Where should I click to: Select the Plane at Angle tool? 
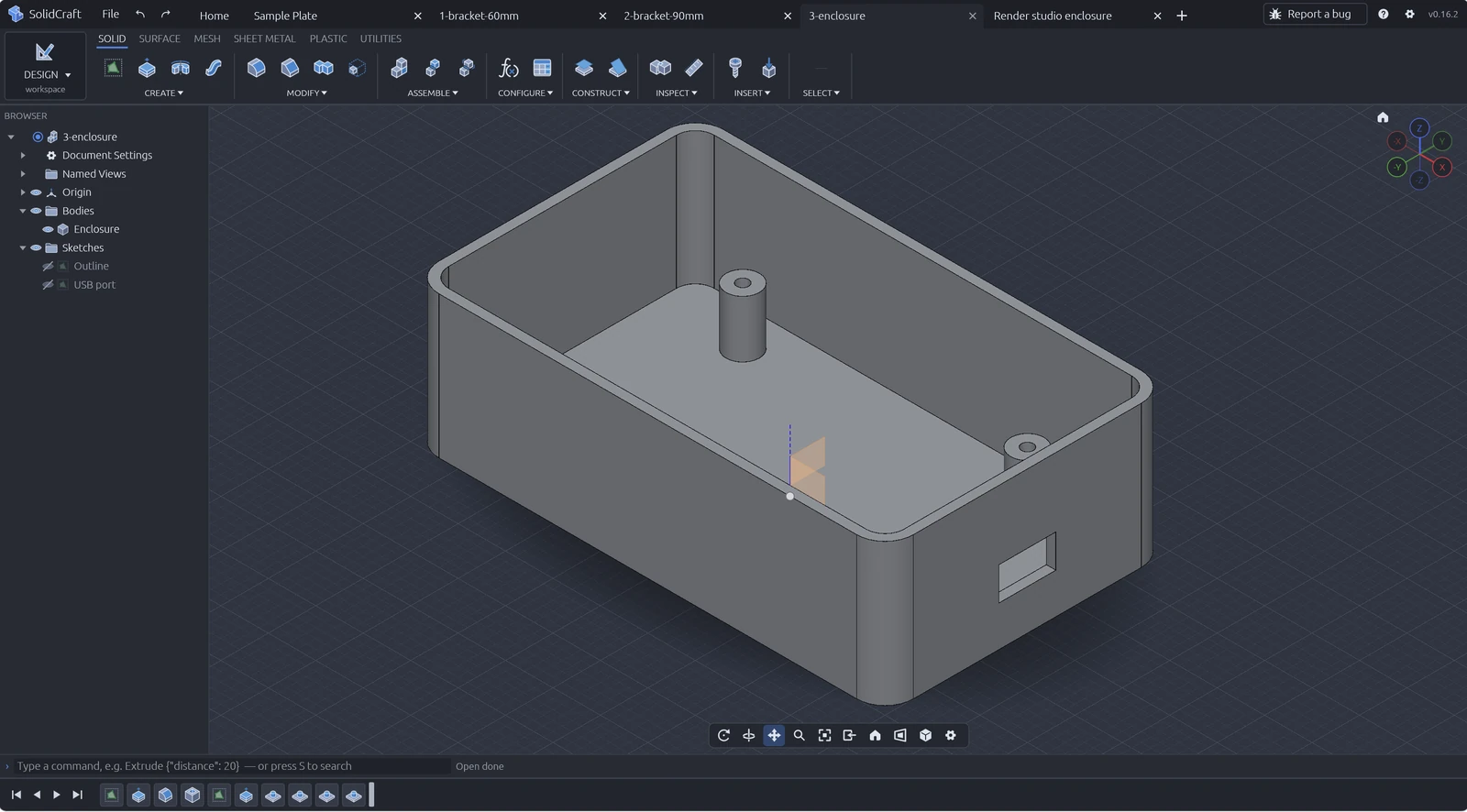618,68
